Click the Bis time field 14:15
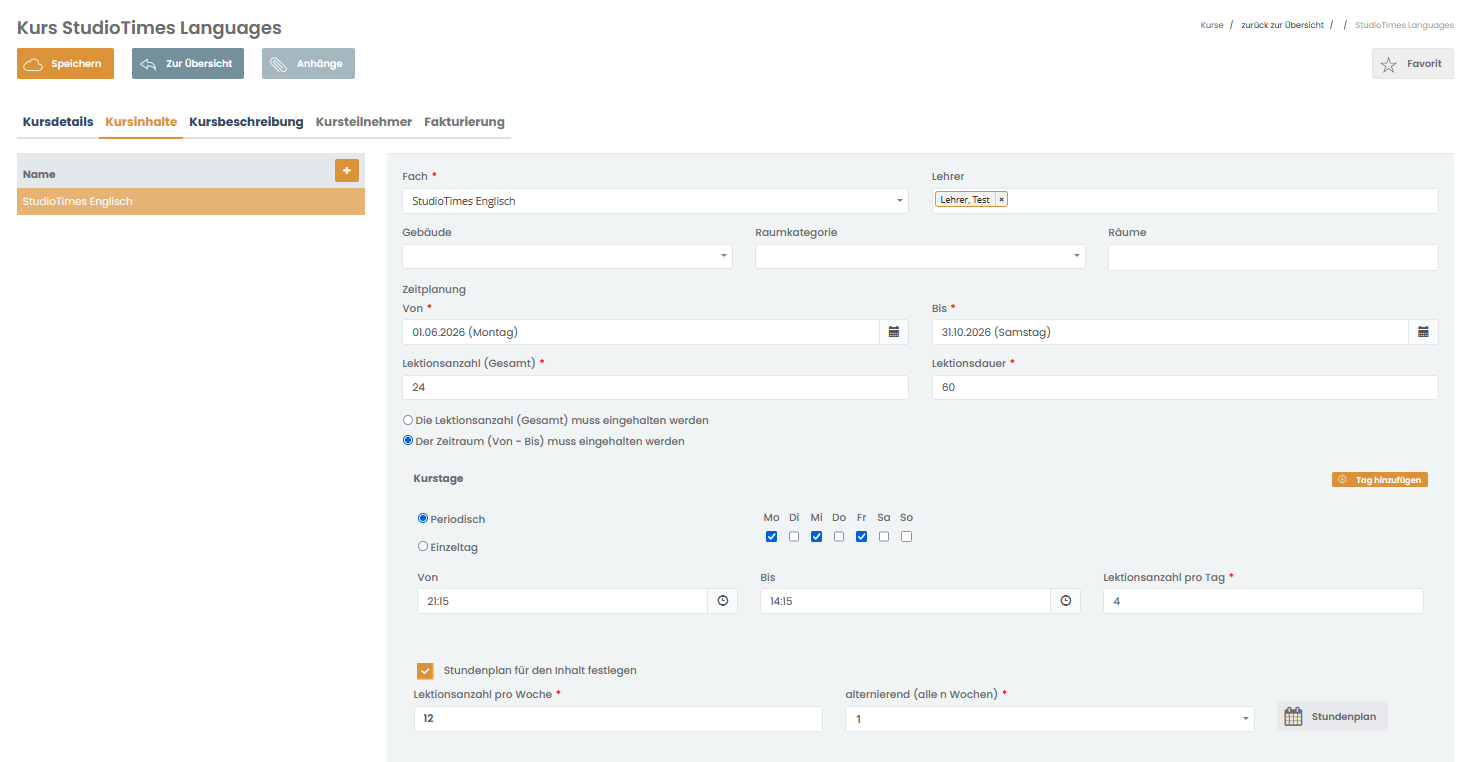This screenshot has width=1462, height=762. pos(905,601)
